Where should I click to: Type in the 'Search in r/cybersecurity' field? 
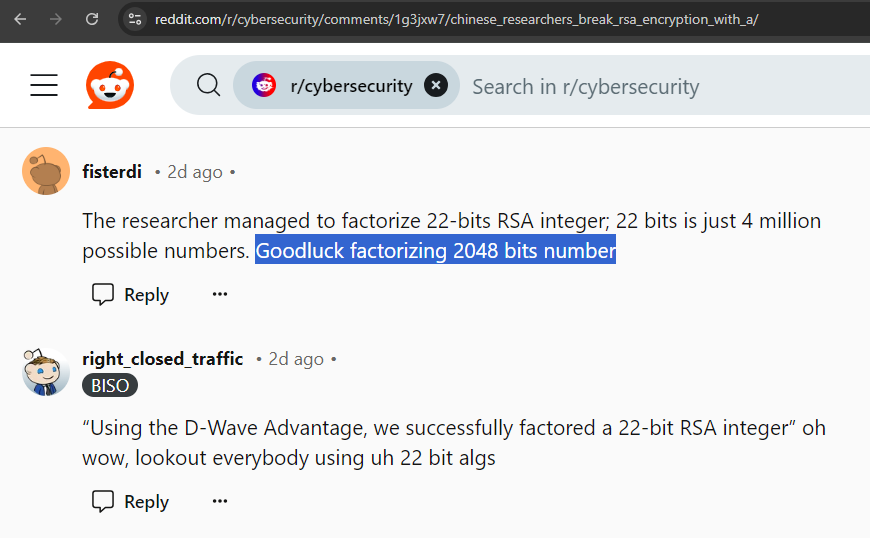tap(650, 87)
